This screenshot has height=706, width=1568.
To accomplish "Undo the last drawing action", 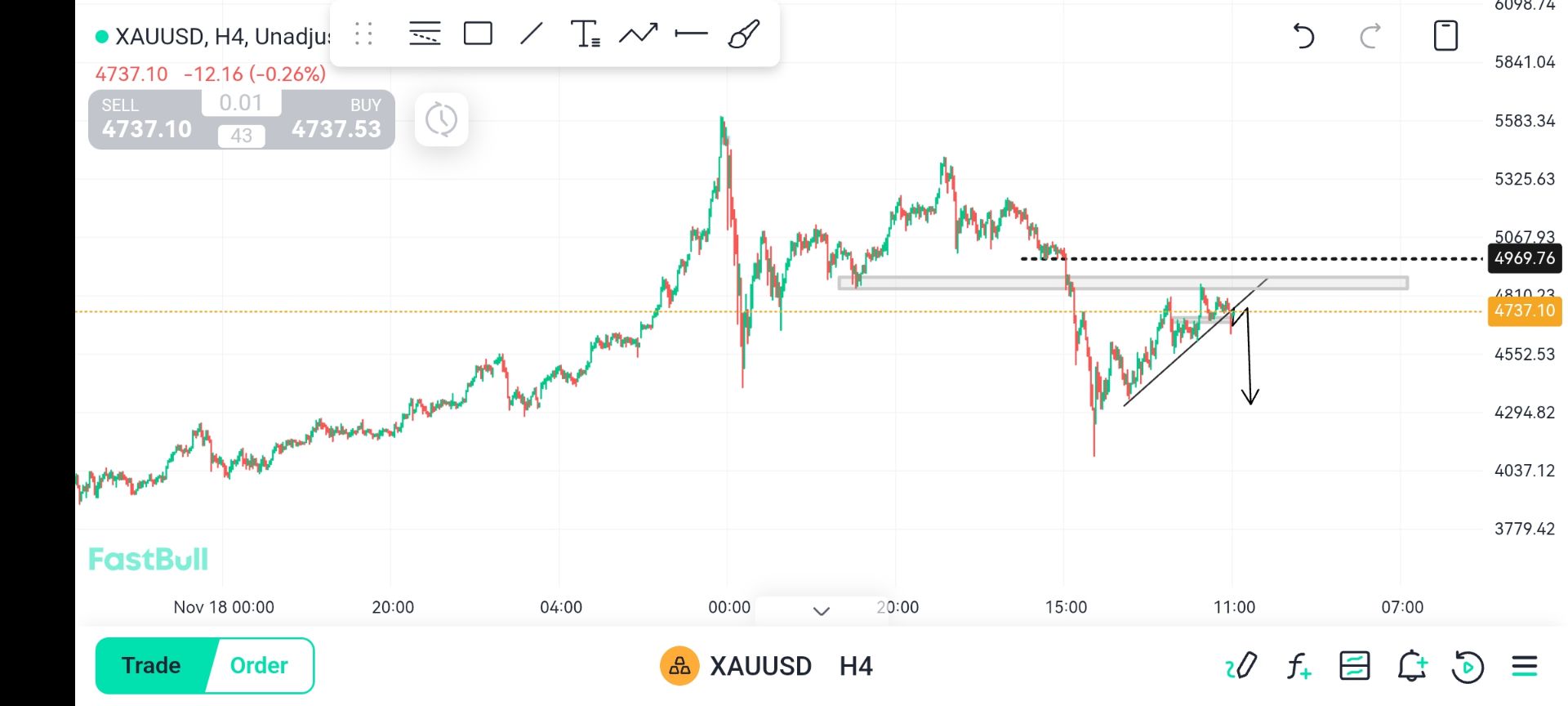I will click(1303, 36).
